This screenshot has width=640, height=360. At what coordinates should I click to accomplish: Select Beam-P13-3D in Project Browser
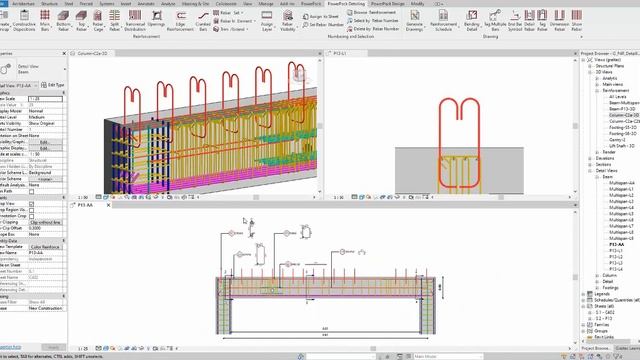tap(622, 109)
